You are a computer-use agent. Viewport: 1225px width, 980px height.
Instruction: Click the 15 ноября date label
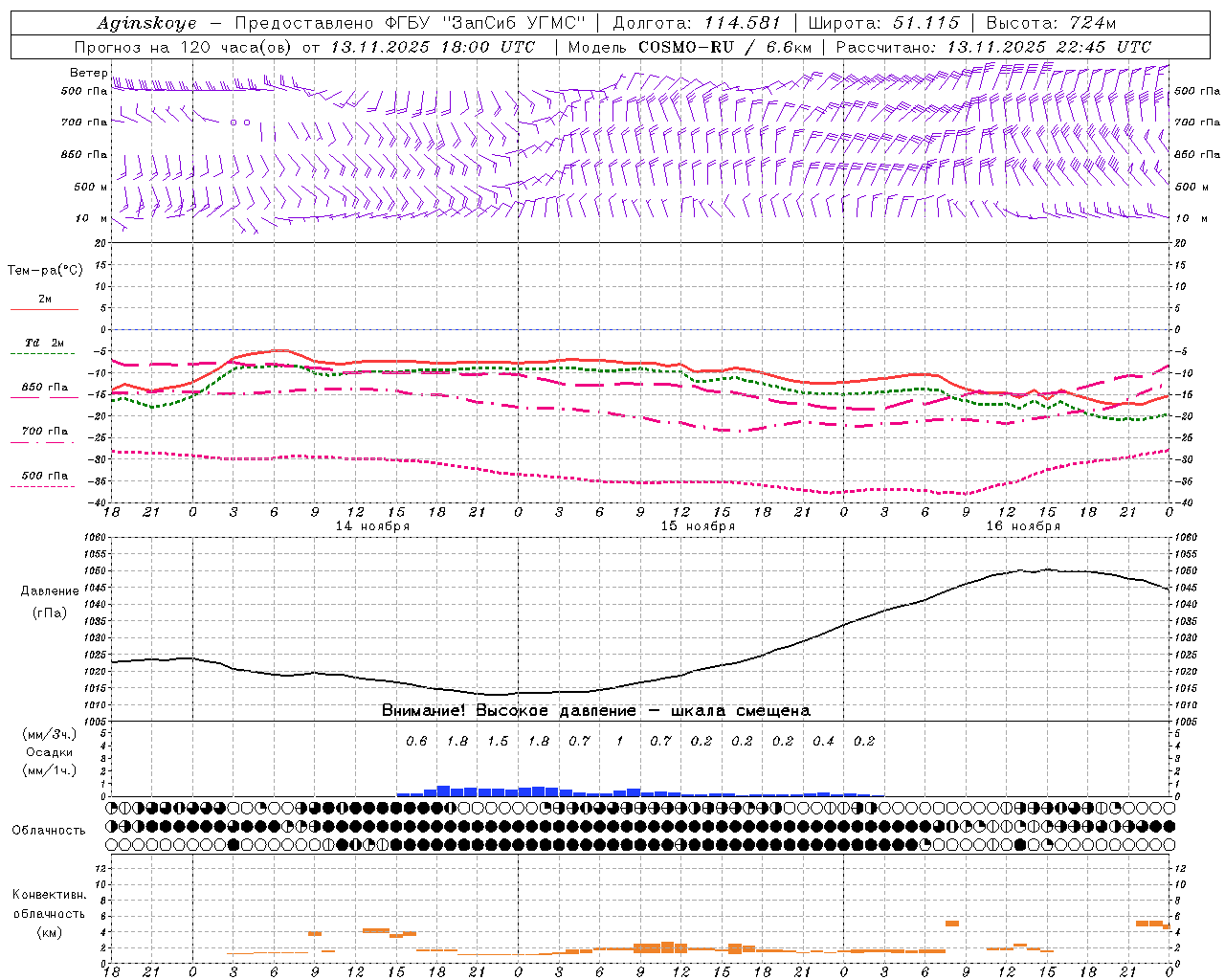coord(698,525)
